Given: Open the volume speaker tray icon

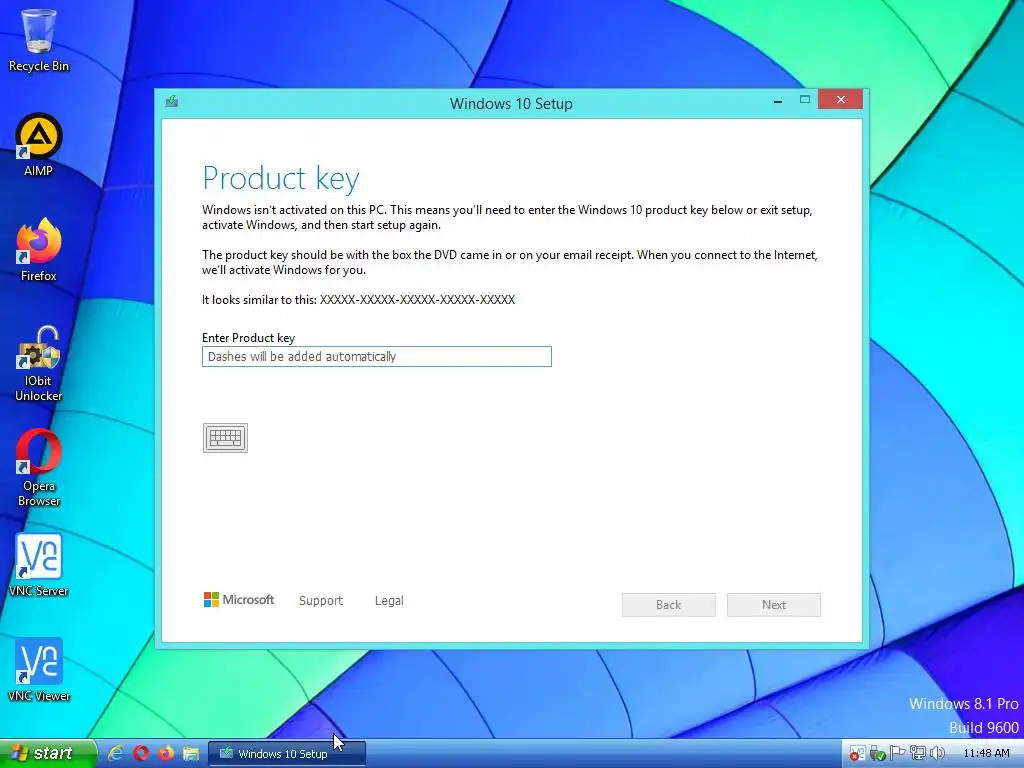Looking at the screenshot, I should [x=937, y=754].
